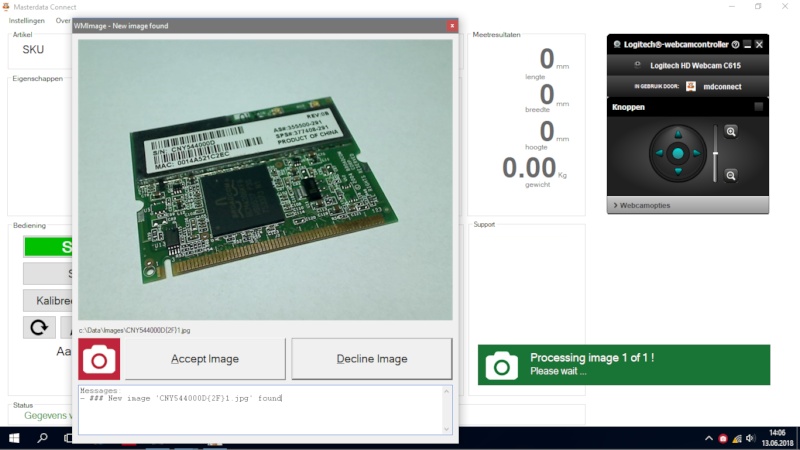Click the circular refresh arrow button

point(39,327)
